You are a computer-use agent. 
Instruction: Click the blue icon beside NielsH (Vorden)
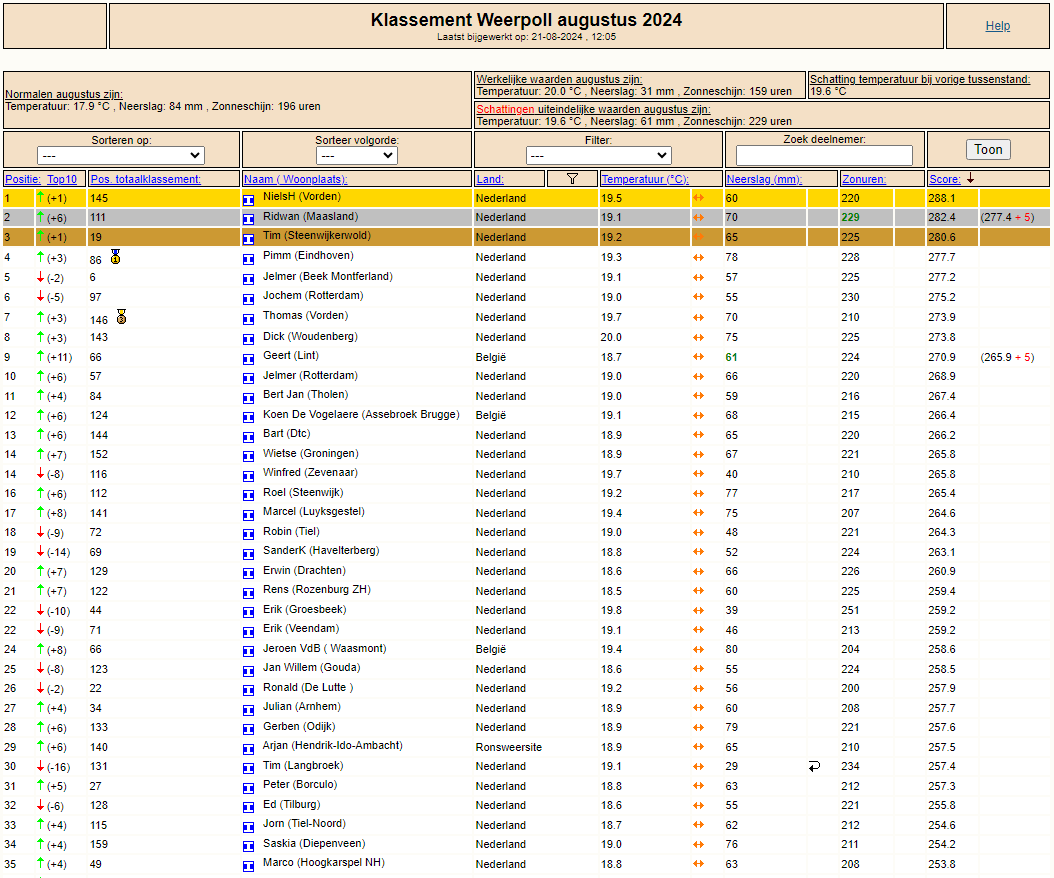point(249,200)
